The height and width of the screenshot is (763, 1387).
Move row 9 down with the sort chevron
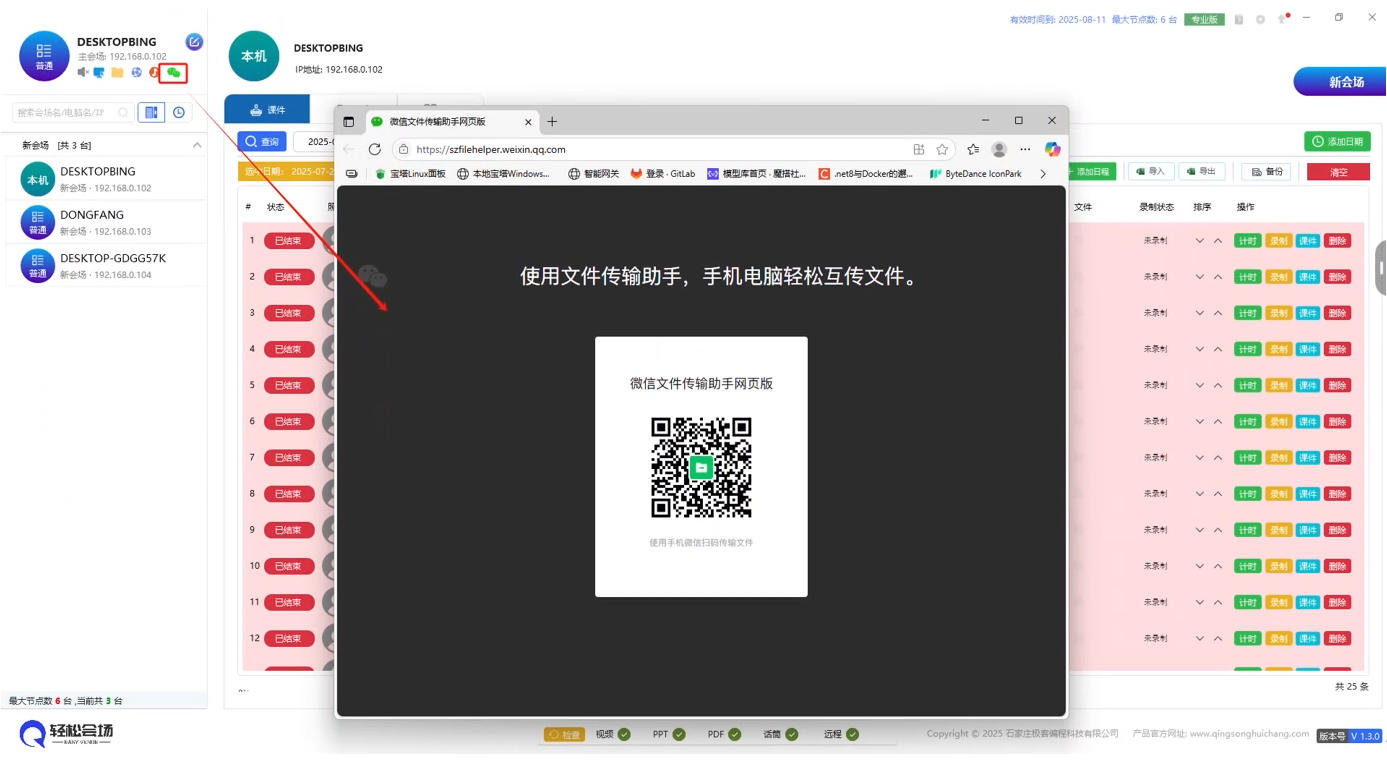[1199, 530]
